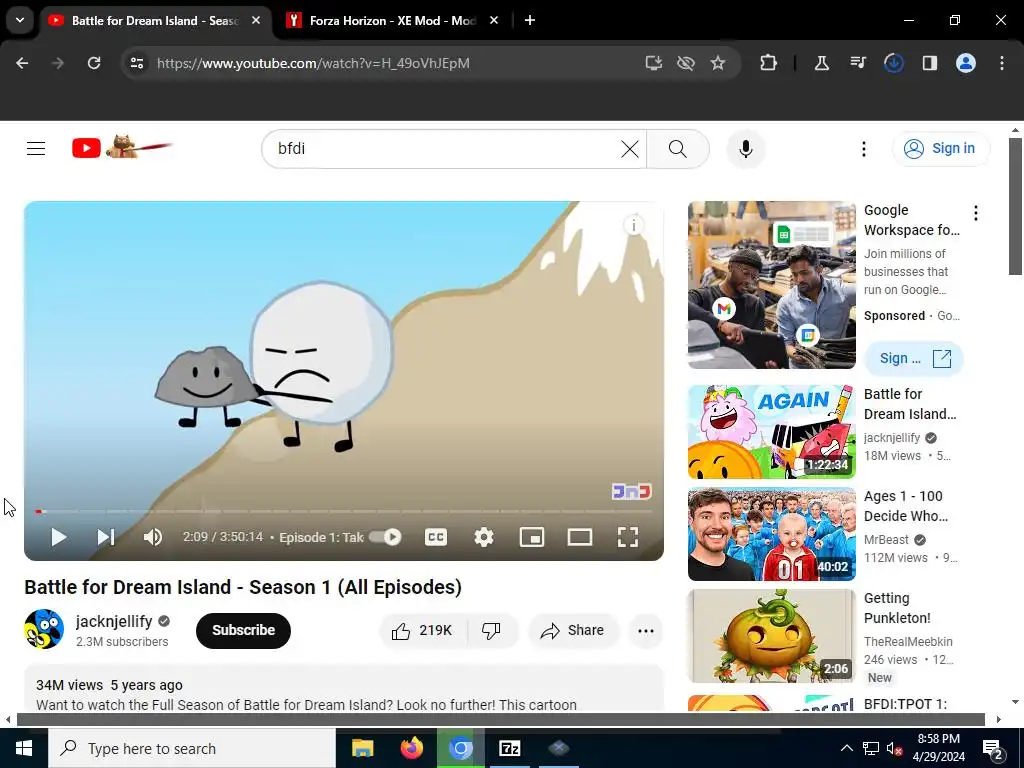This screenshot has width=1024, height=768.
Task: Bookmark this page with the star
Action: pos(718,63)
